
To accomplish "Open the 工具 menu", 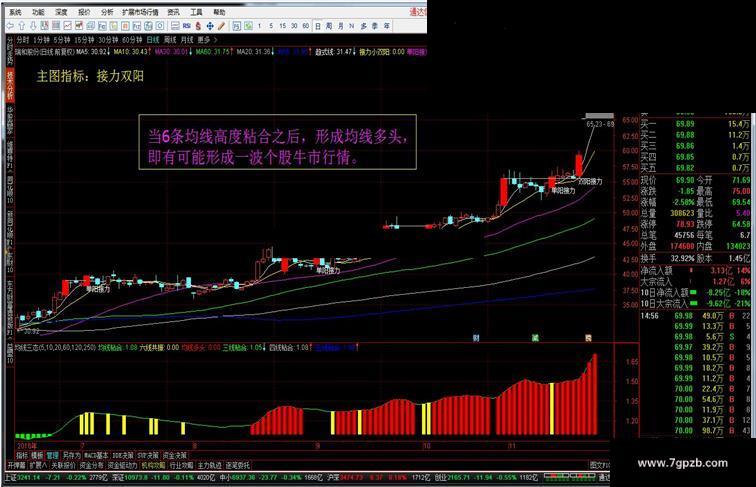I will click(196, 13).
